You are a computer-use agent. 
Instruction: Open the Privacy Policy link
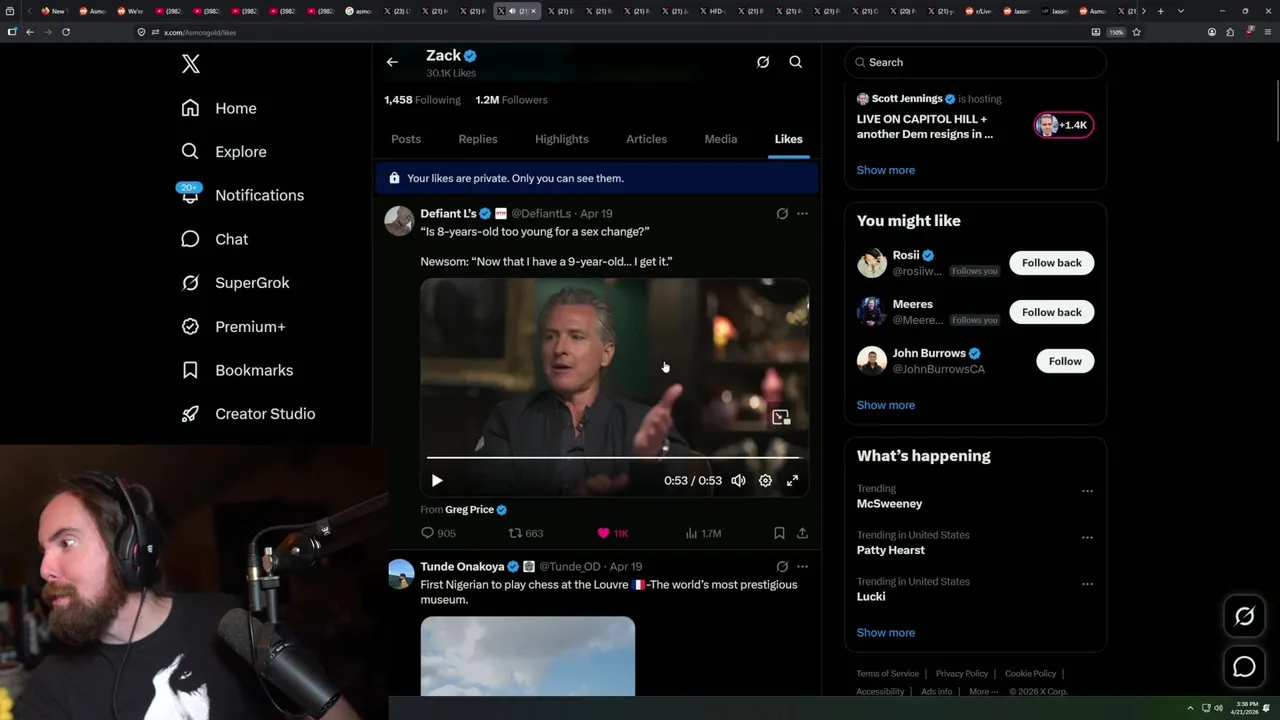click(962, 674)
